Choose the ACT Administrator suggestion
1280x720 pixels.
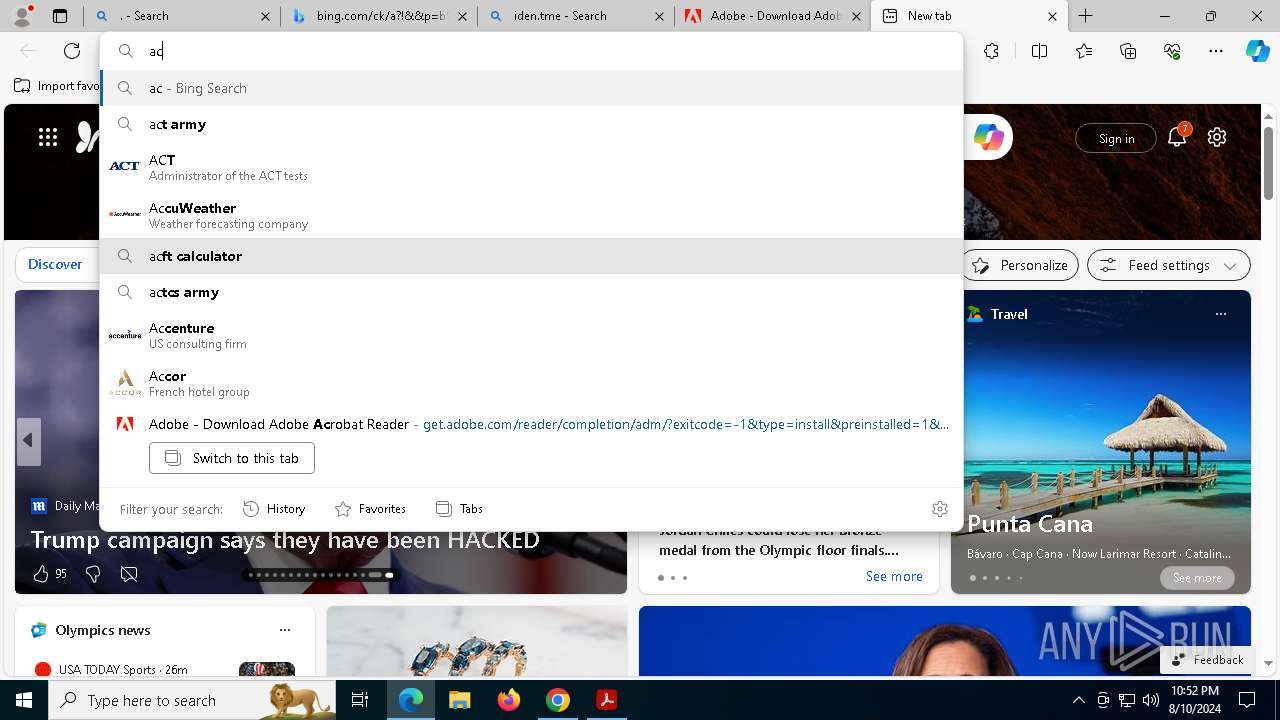pos(532,167)
